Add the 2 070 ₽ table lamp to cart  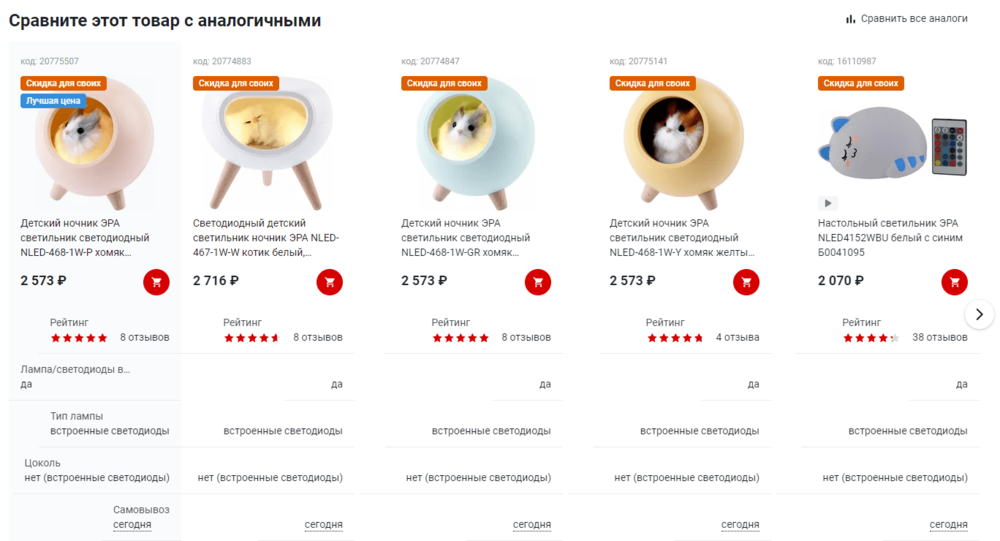coord(955,282)
